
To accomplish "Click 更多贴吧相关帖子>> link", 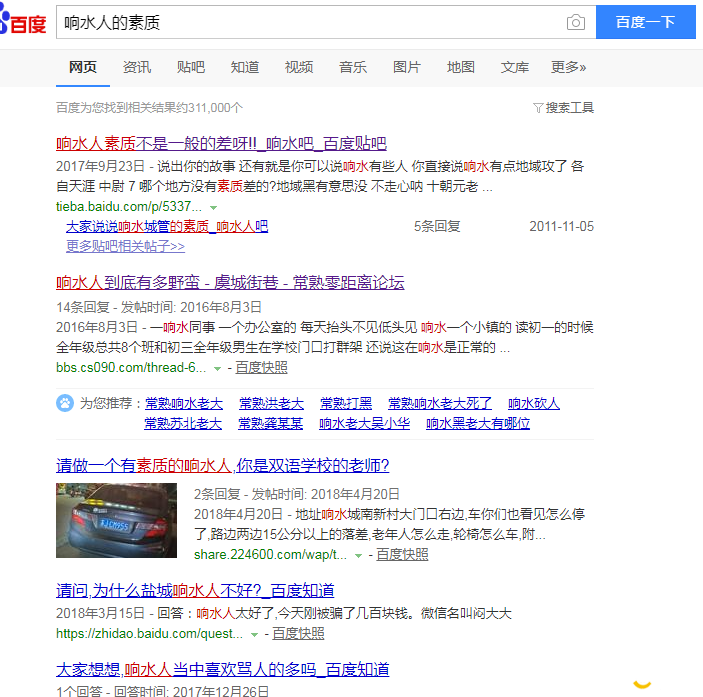I will (x=125, y=246).
